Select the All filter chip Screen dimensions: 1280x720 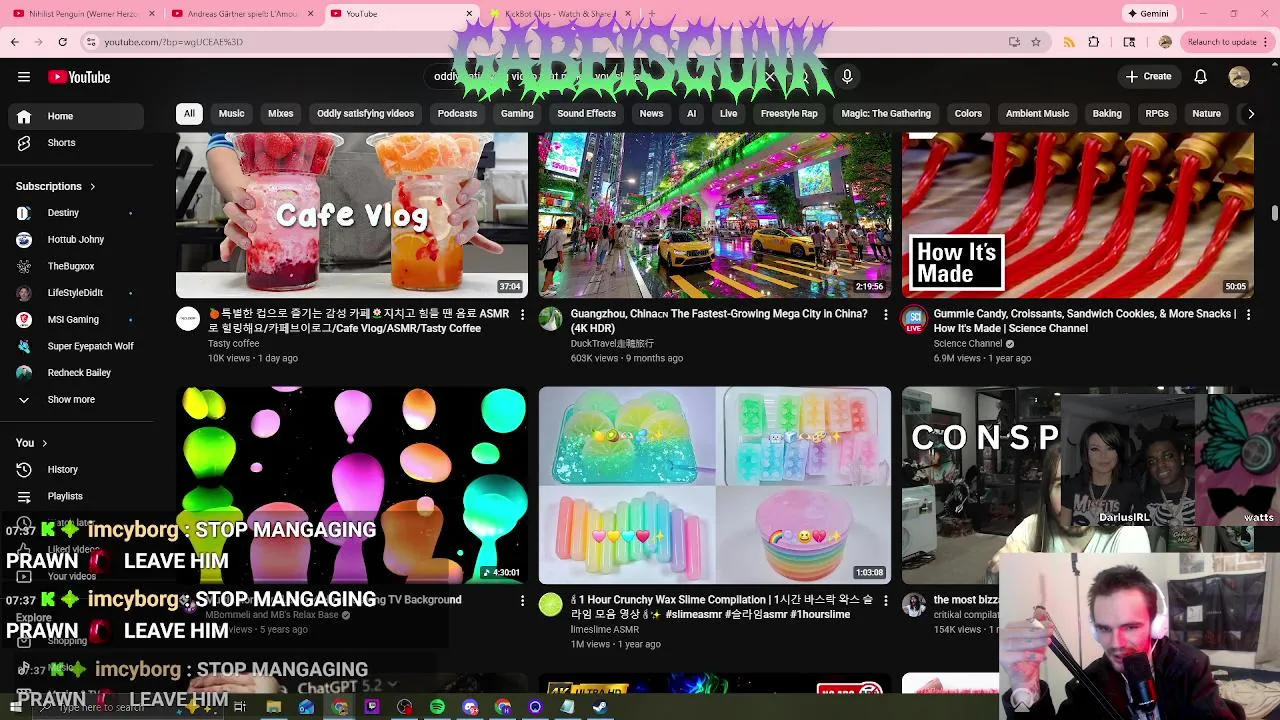click(x=189, y=114)
